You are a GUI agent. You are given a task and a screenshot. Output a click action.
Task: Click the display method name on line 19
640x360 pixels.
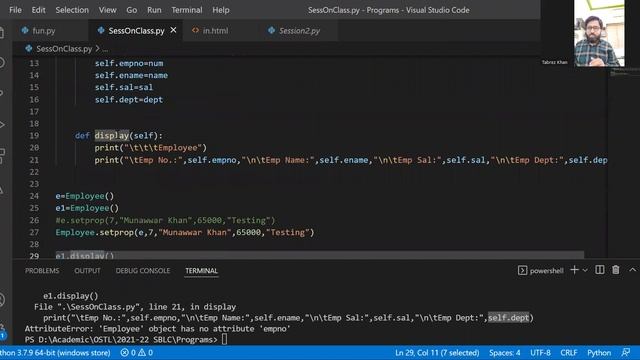[111, 136]
